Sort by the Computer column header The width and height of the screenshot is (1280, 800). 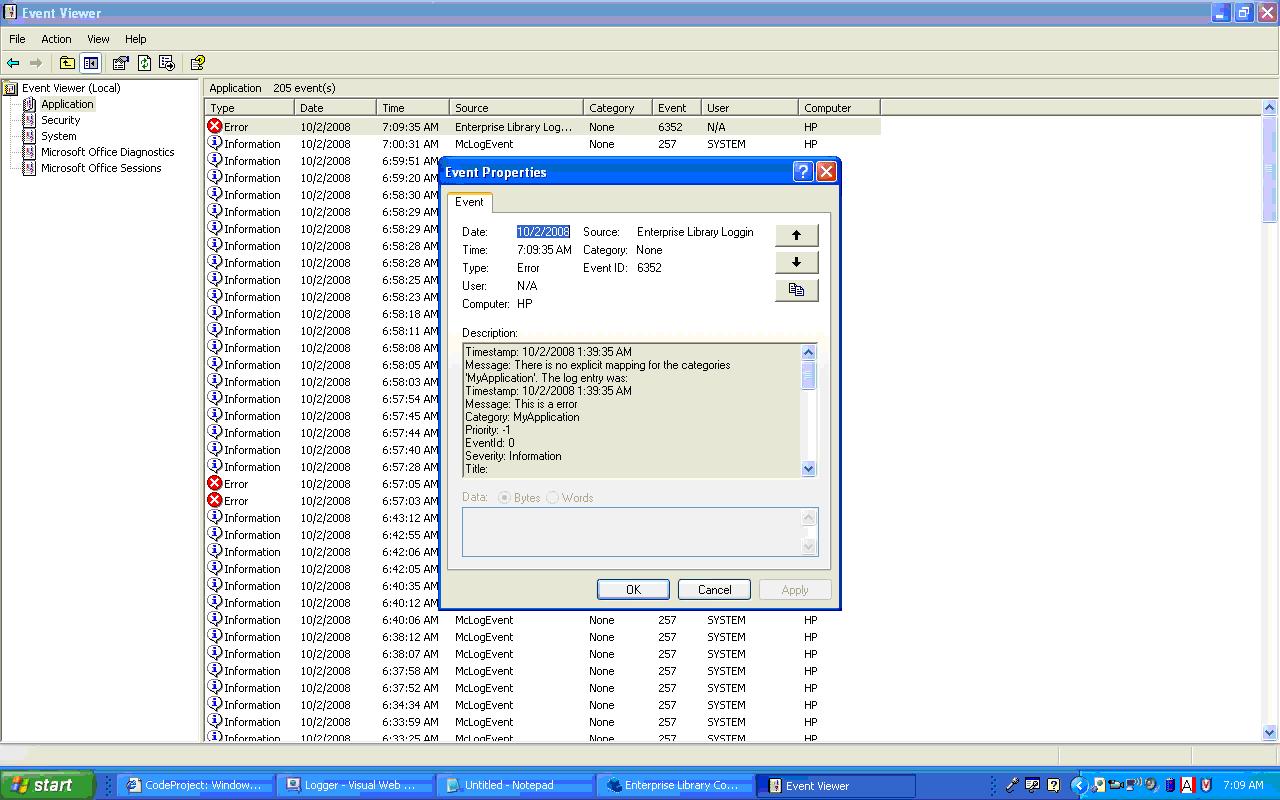pyautogui.click(x=839, y=108)
